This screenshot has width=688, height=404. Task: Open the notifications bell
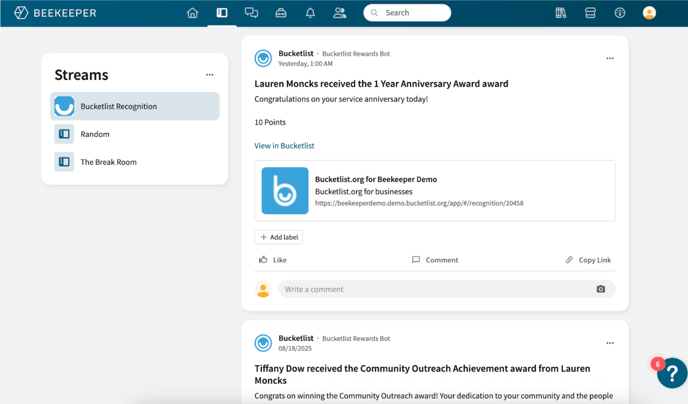310,13
